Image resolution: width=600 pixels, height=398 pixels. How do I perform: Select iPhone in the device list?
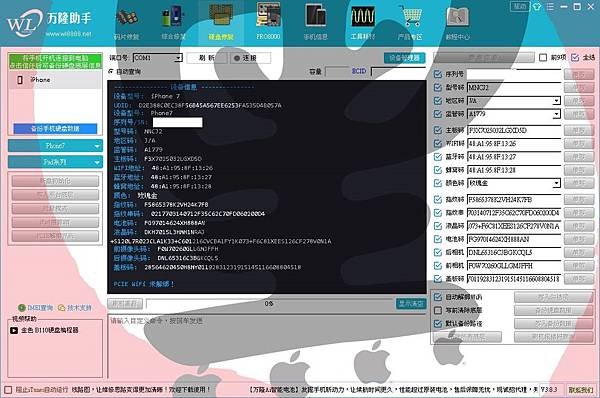tap(55, 80)
